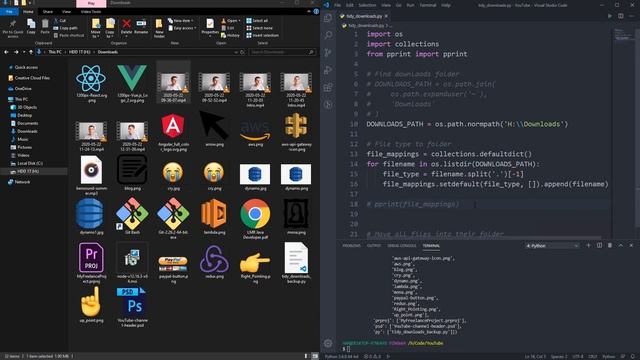Maximize terminal panel with chevron up
The width and height of the screenshot is (640, 360).
click(x=620, y=245)
